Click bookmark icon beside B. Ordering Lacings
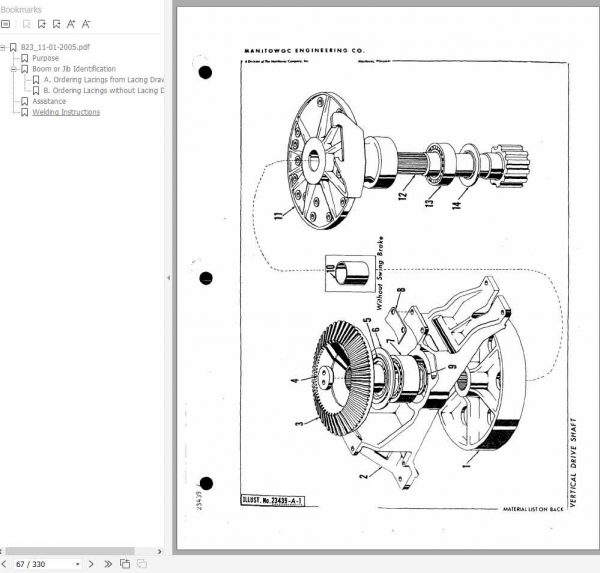Viewport: 600px width, 573px height. pyautogui.click(x=36, y=90)
